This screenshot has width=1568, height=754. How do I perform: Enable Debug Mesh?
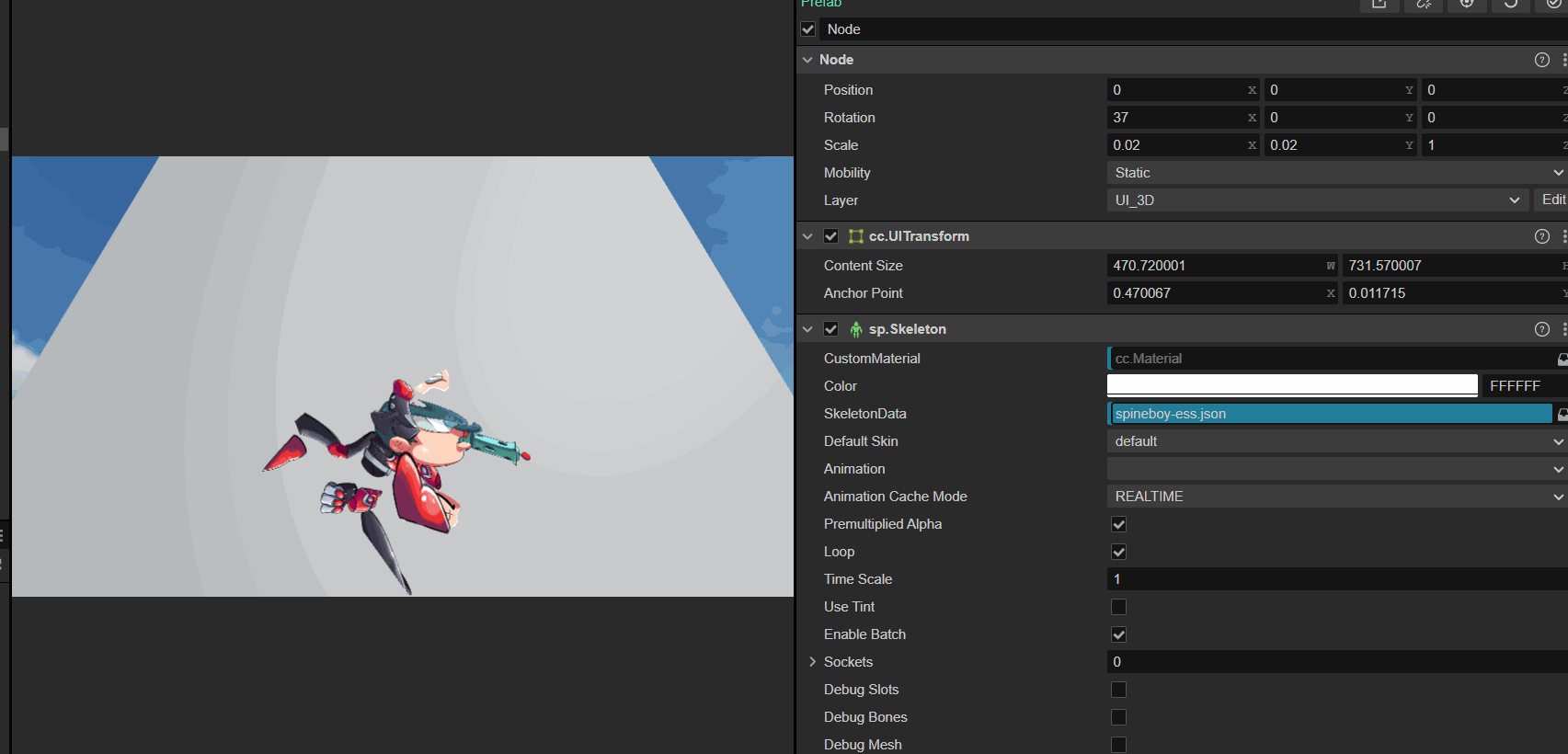pyautogui.click(x=1119, y=745)
